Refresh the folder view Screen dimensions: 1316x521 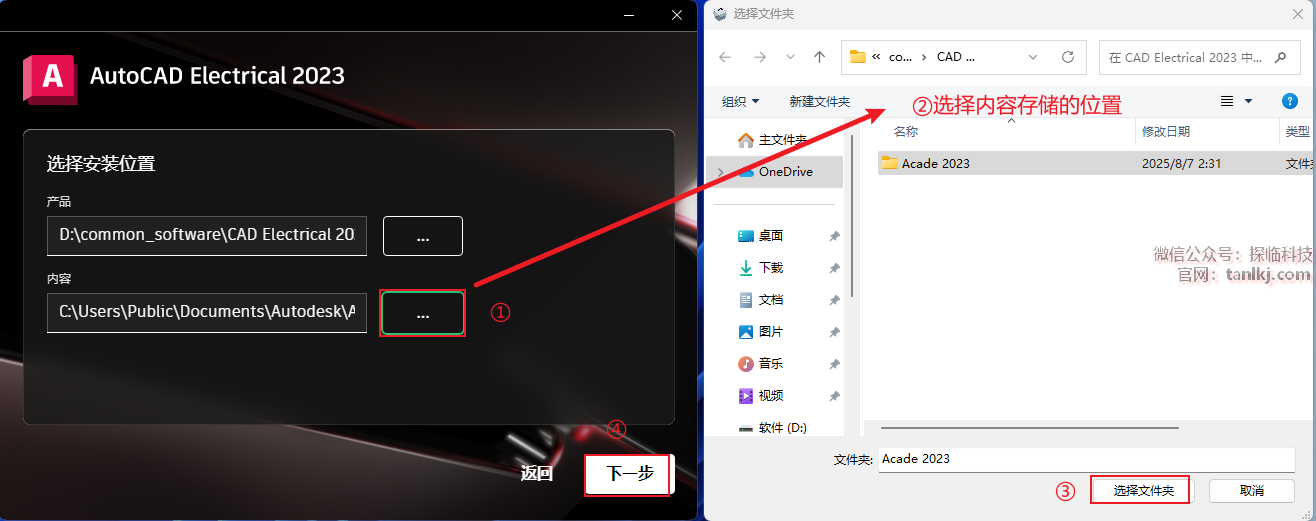point(1067,57)
